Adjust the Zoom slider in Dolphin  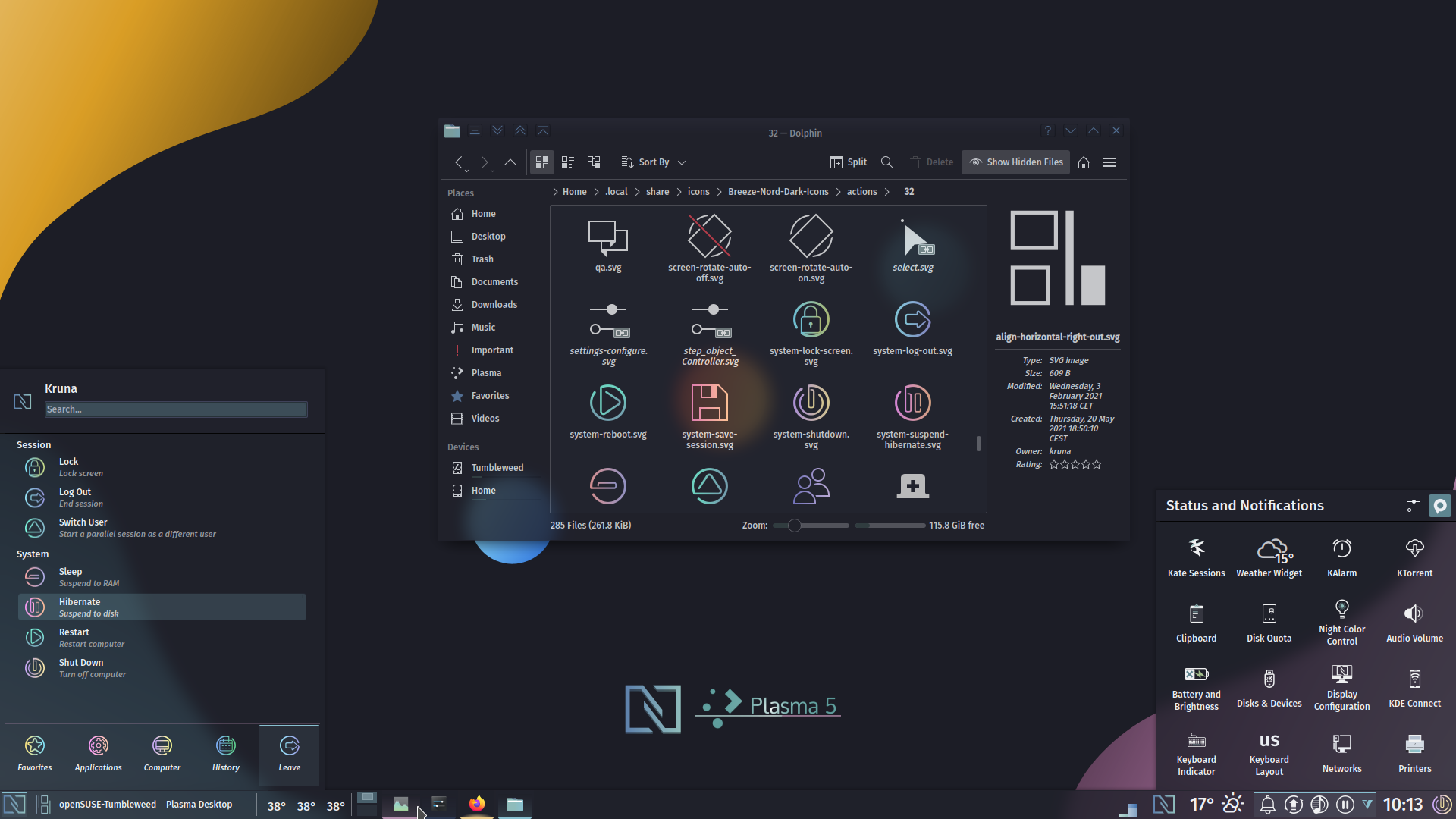click(x=811, y=526)
